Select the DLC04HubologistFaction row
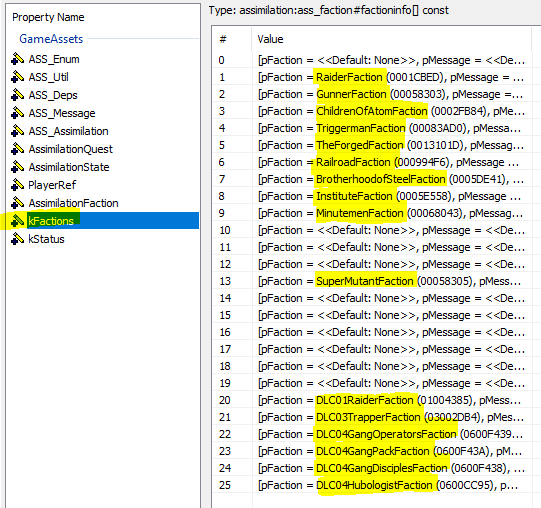The height and width of the screenshot is (508, 541). (x=372, y=485)
